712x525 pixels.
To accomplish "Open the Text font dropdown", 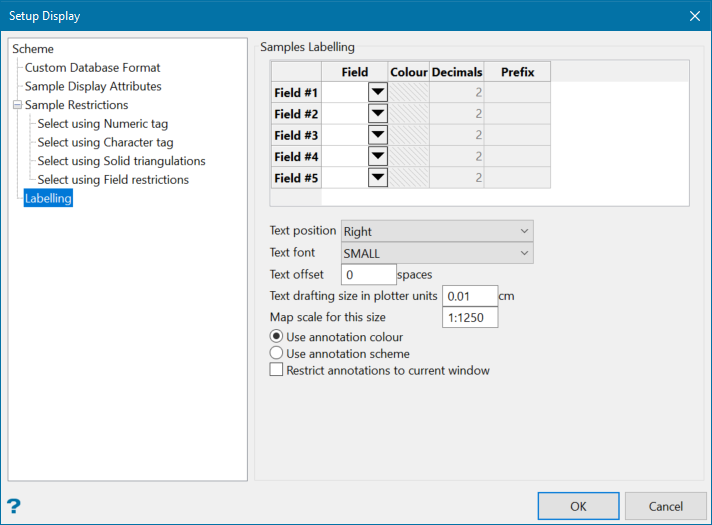I will point(437,253).
